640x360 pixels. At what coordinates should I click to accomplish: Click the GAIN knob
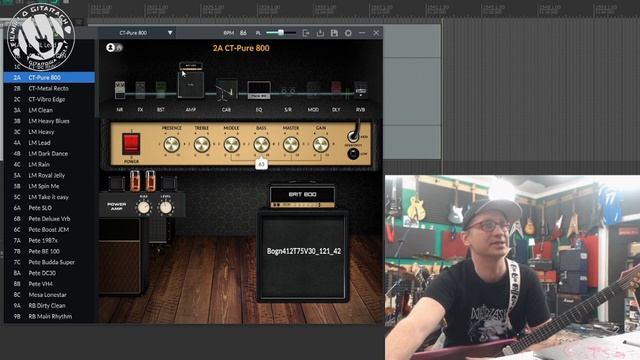tap(321, 144)
